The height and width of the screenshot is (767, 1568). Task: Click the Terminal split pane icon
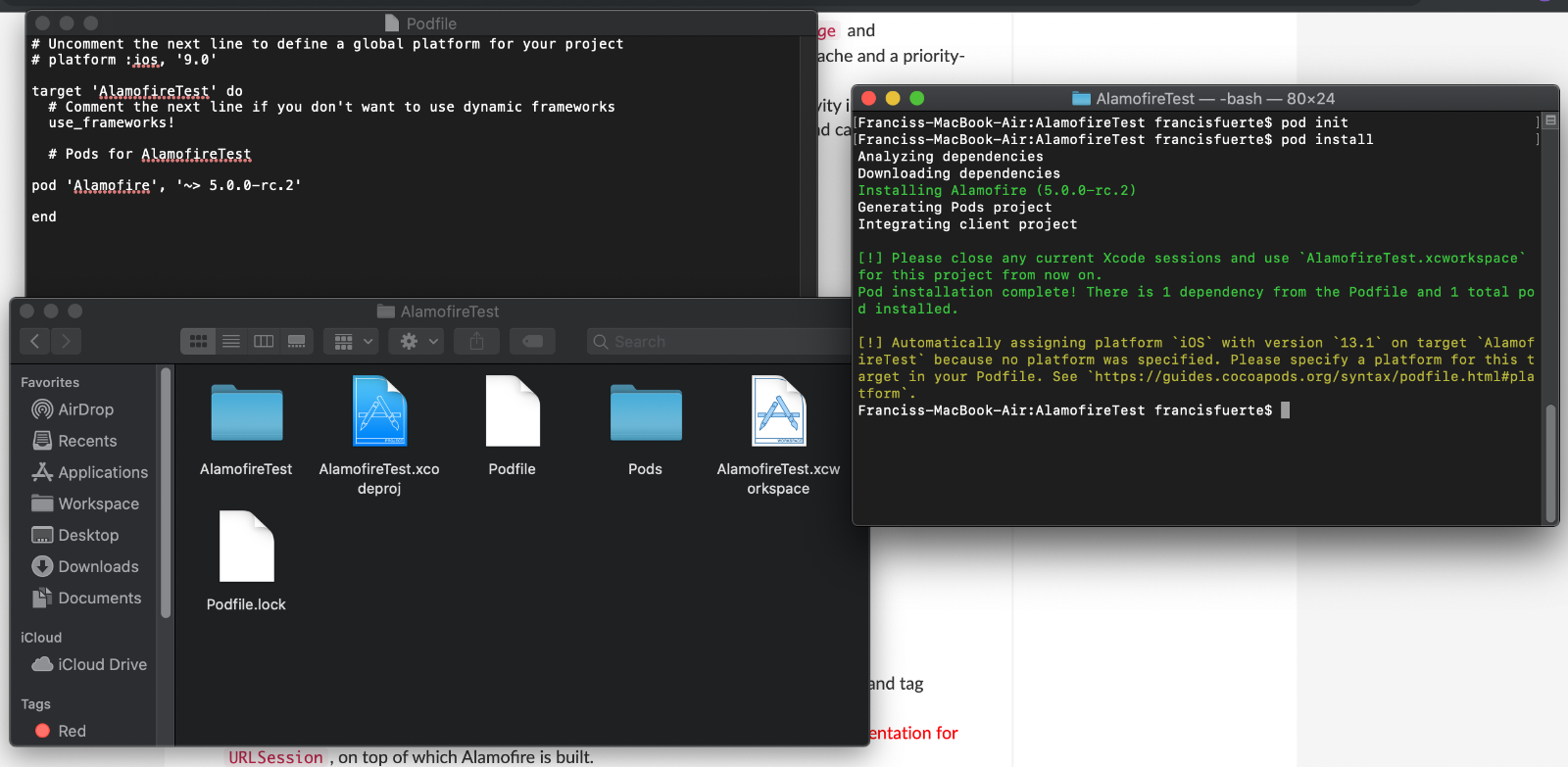1550,120
